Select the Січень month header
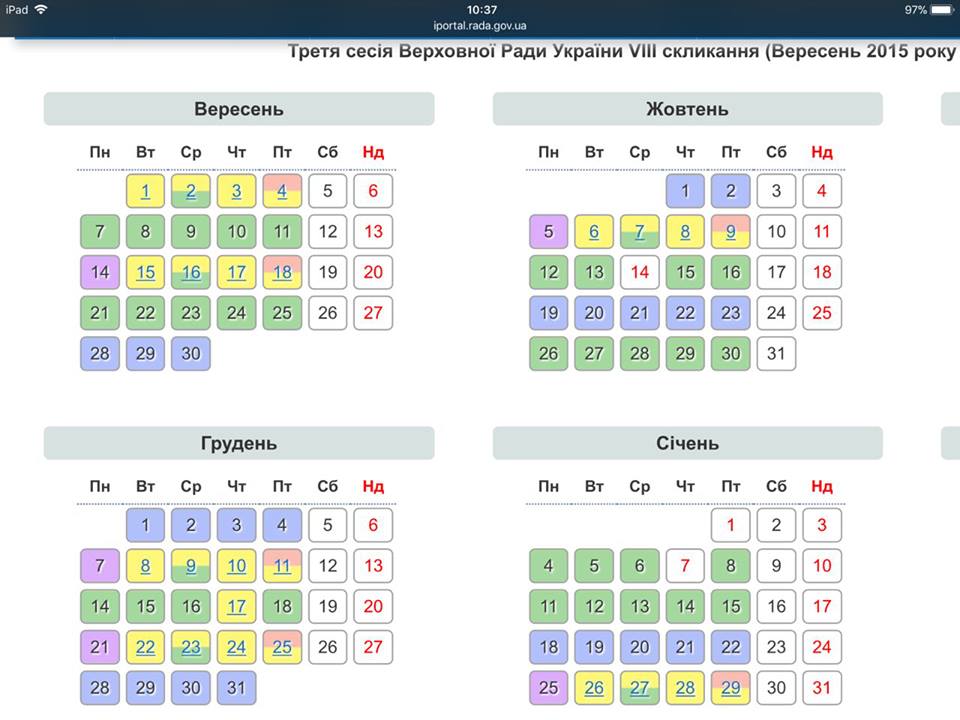The height and width of the screenshot is (720, 960). (687, 443)
